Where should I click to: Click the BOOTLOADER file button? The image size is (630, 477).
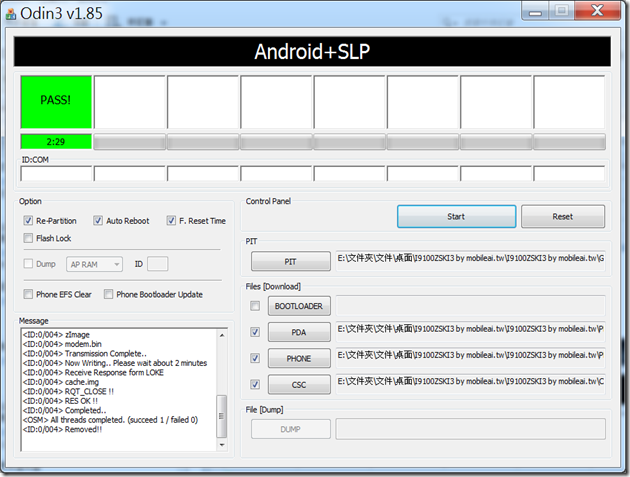pyautogui.click(x=299, y=306)
